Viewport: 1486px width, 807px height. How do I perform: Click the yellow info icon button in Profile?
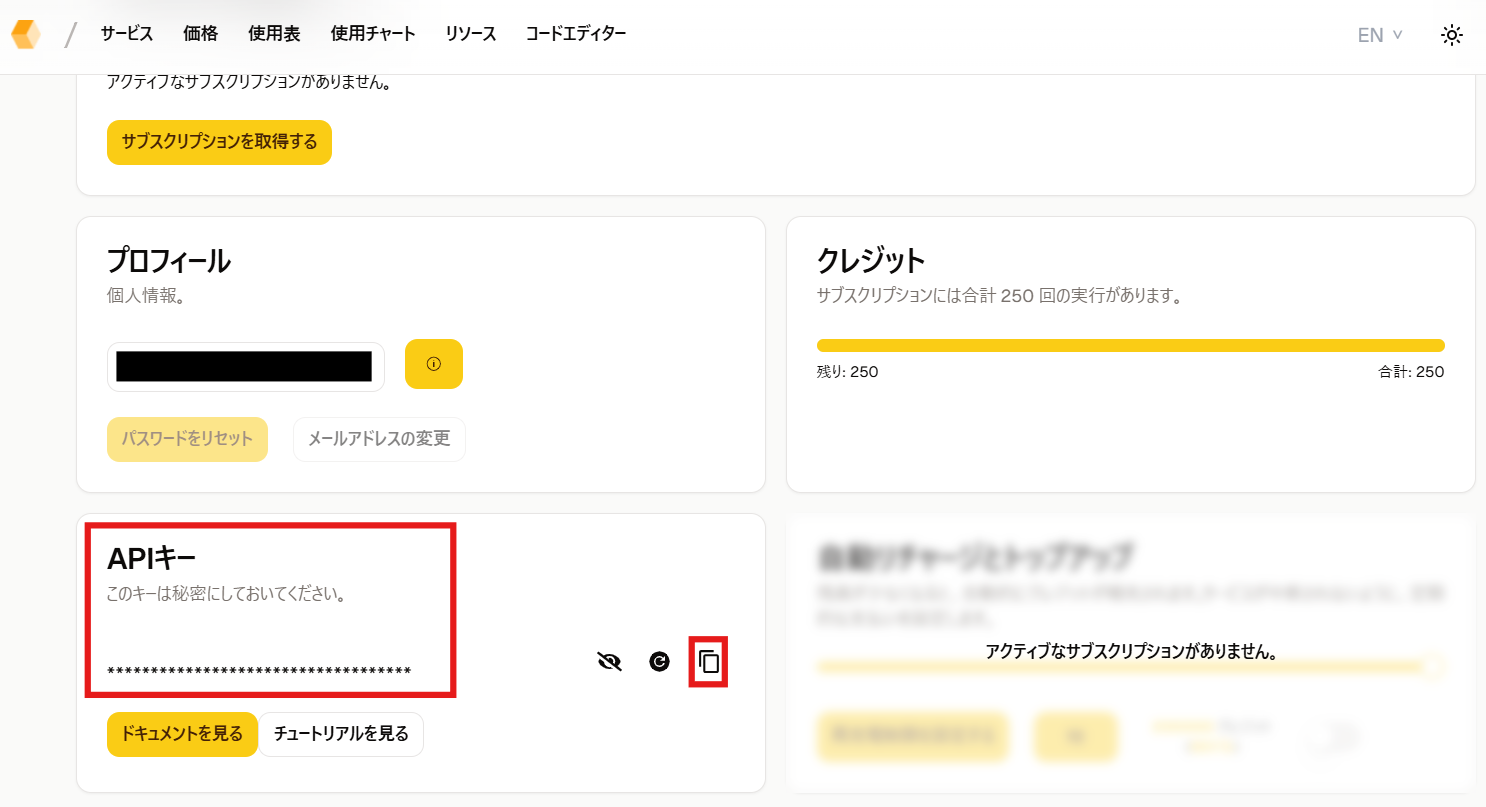[x=434, y=364]
